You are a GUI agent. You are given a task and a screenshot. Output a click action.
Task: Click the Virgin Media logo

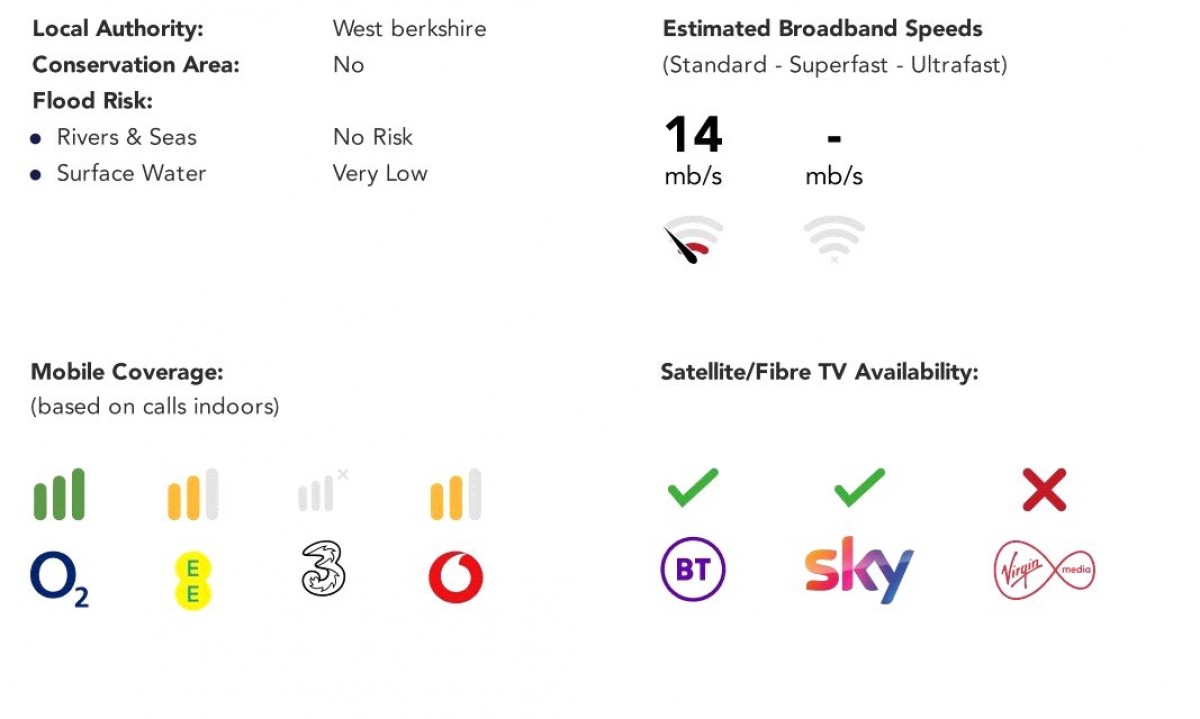click(x=1044, y=570)
